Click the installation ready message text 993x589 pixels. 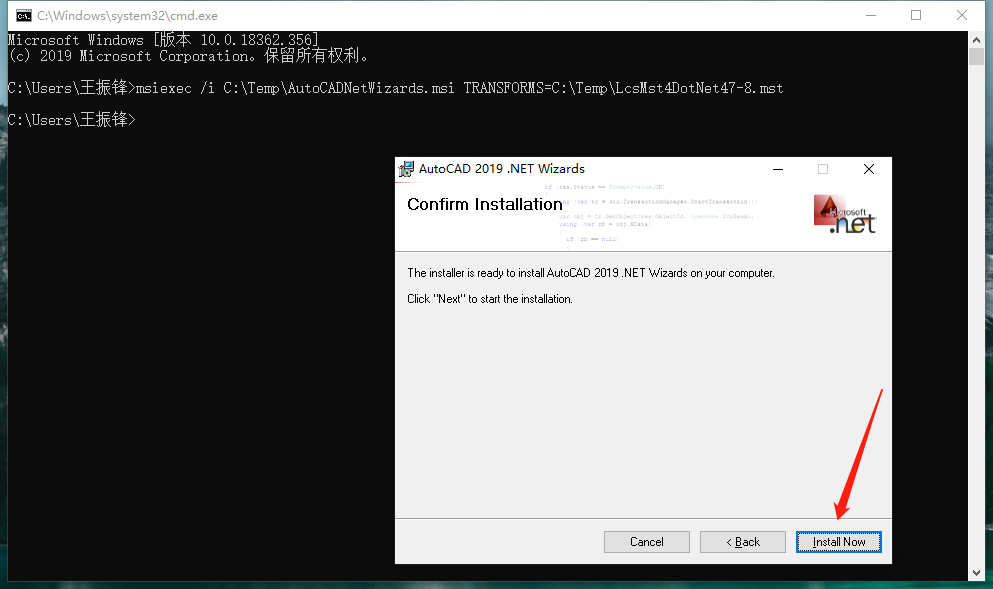pyautogui.click(x=588, y=272)
